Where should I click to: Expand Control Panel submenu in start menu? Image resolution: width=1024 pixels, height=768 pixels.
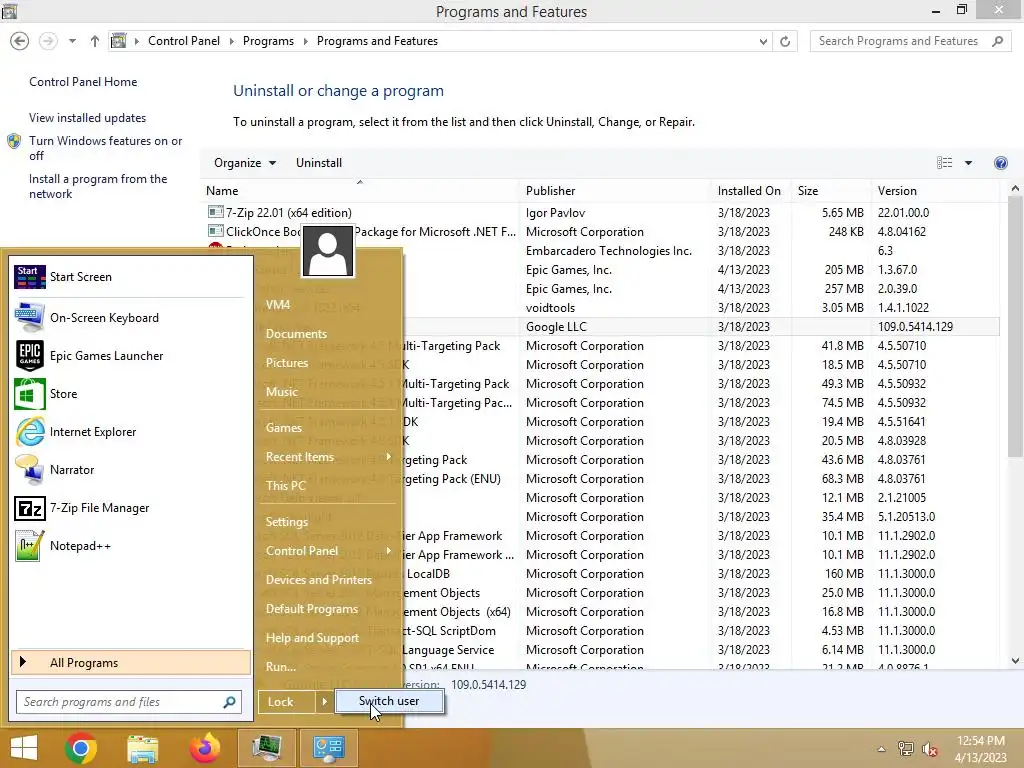(x=389, y=551)
